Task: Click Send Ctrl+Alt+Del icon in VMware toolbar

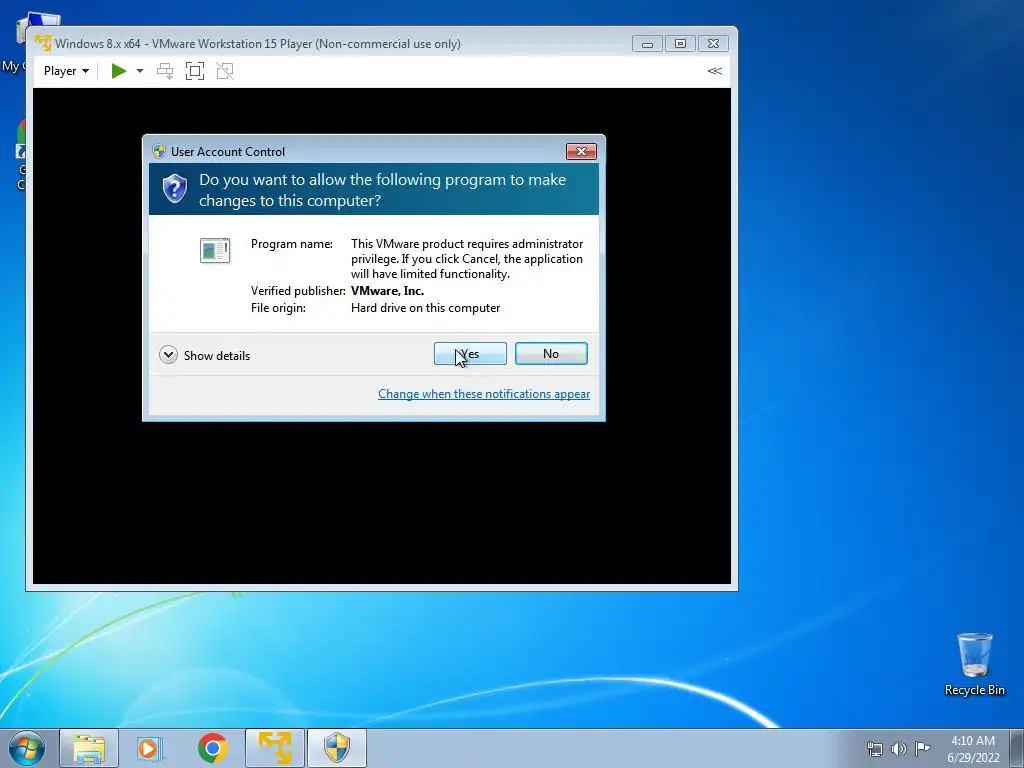Action: tap(165, 71)
